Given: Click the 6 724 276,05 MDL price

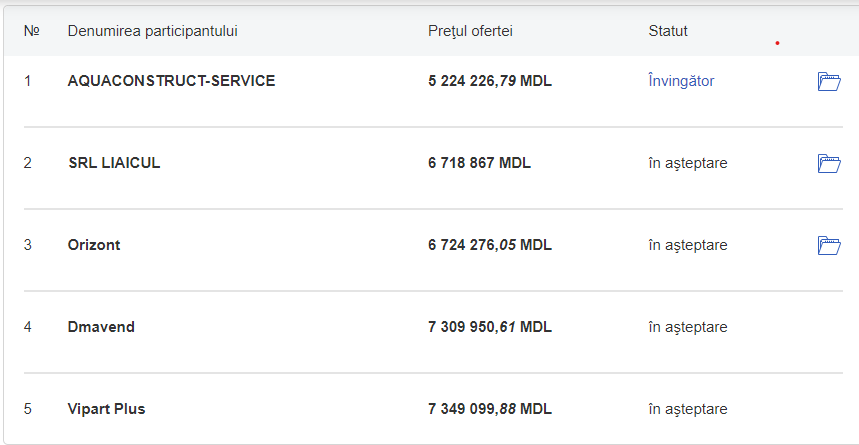Looking at the screenshot, I should point(490,245).
